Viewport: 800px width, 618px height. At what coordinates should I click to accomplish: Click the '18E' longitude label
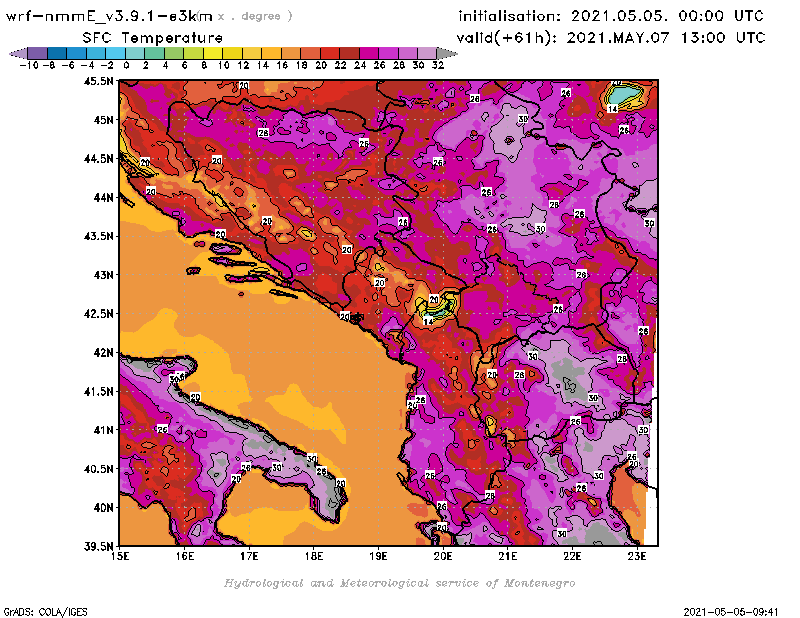314,556
